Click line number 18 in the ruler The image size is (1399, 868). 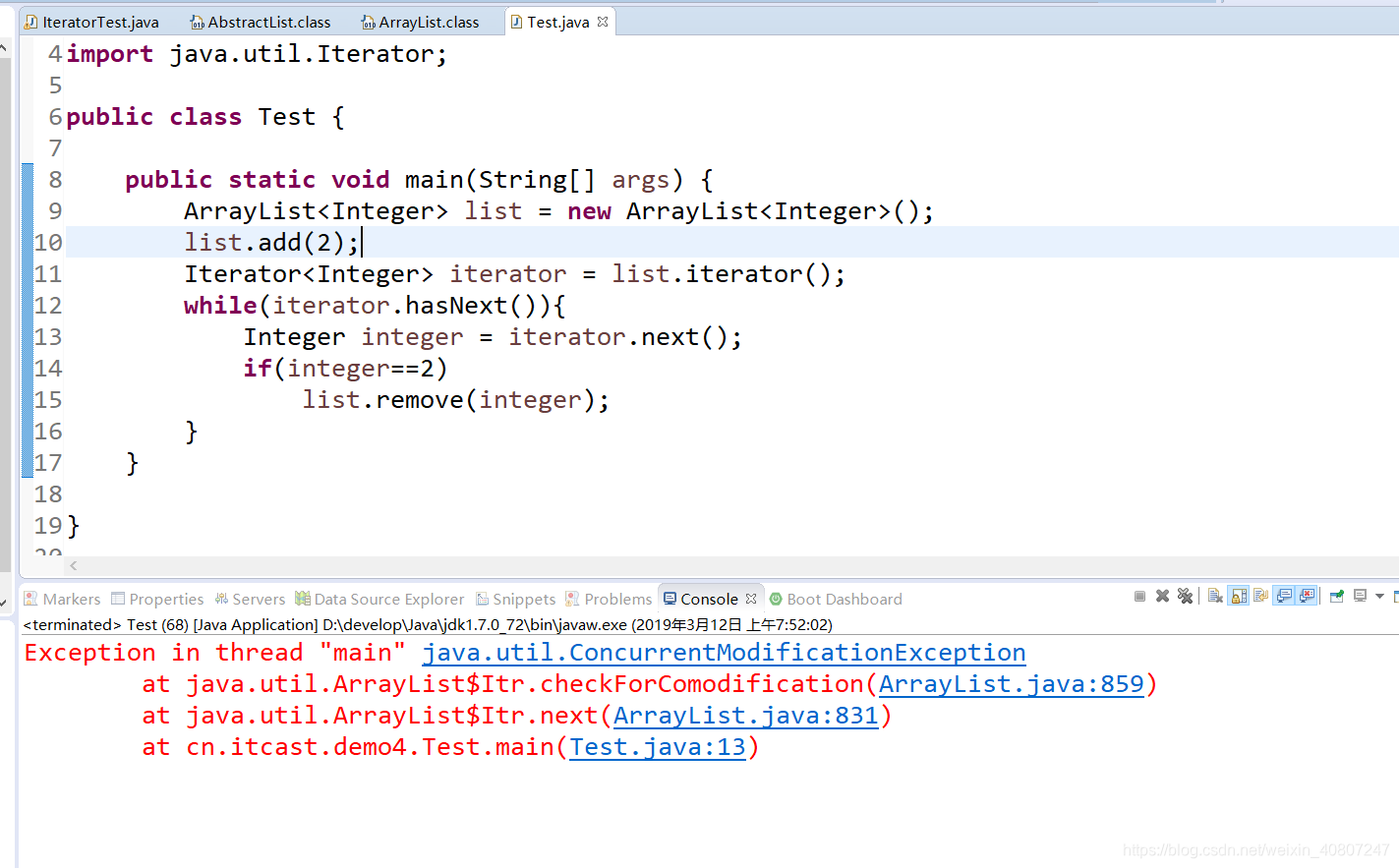coord(48,494)
